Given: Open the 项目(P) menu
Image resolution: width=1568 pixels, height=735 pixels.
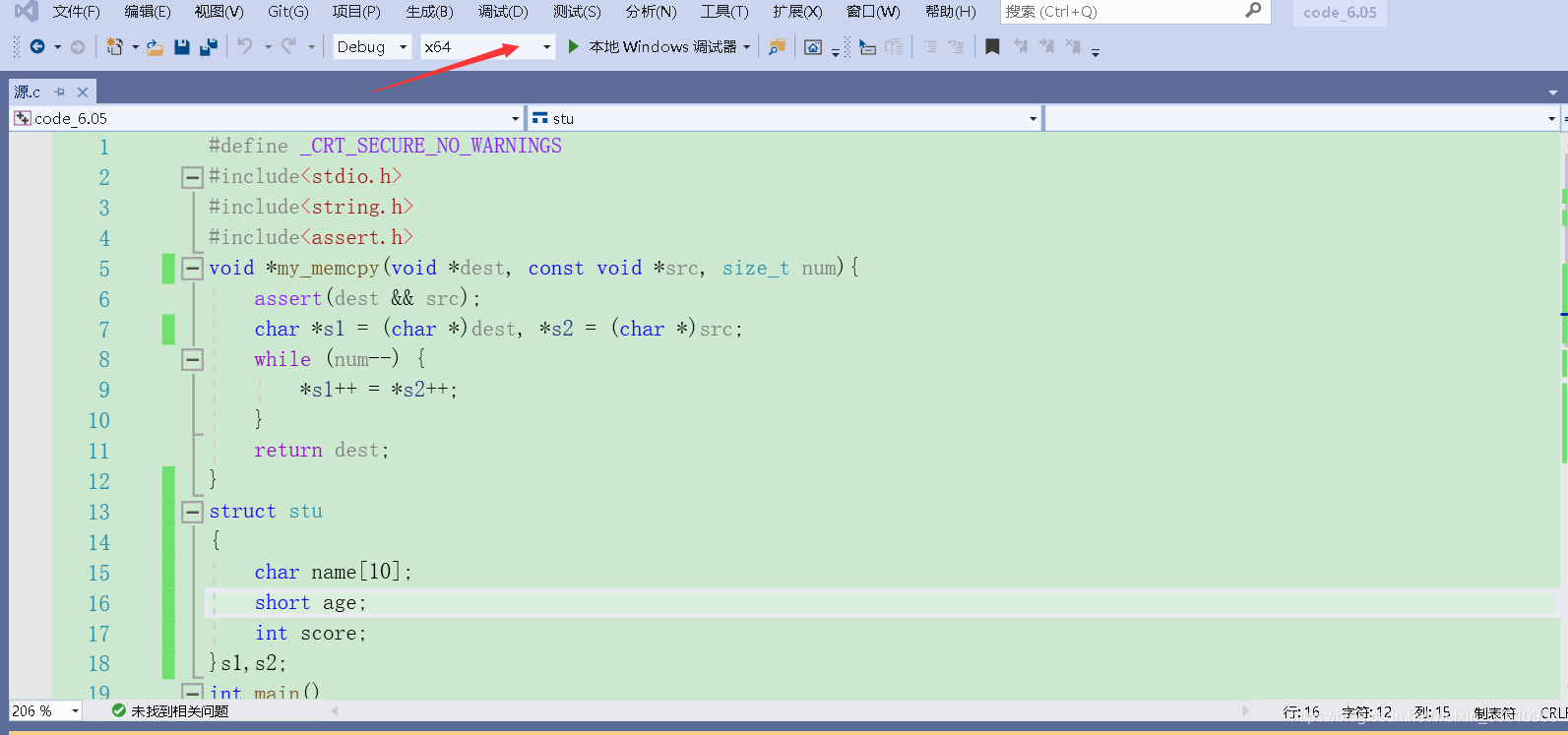Looking at the screenshot, I should tap(356, 12).
